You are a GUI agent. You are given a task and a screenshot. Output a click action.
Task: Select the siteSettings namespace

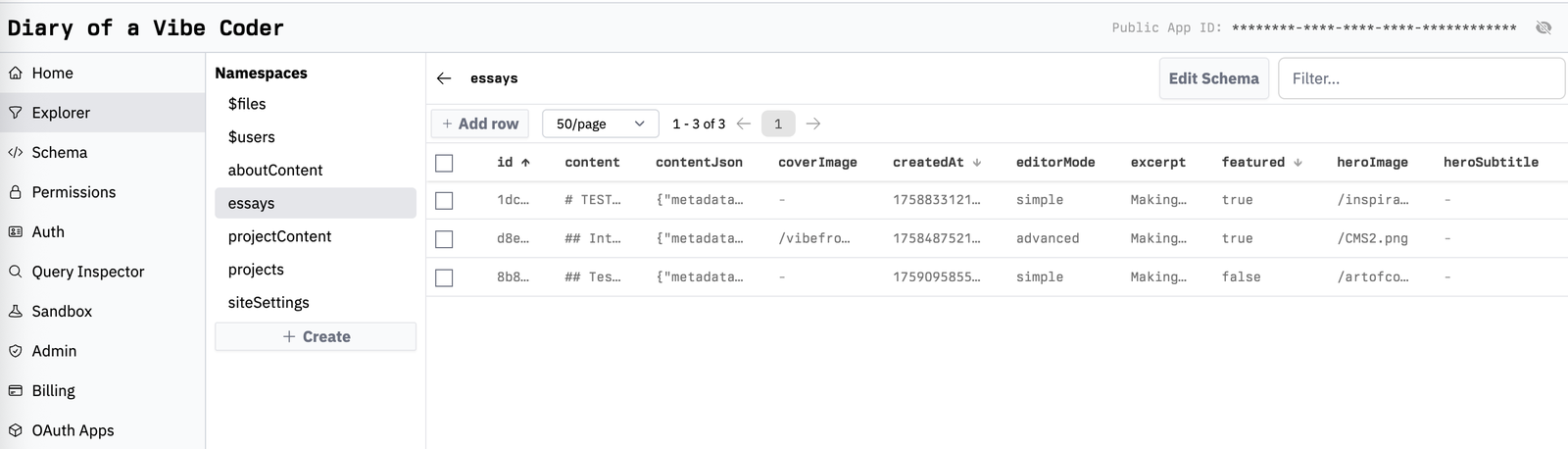[269, 303]
